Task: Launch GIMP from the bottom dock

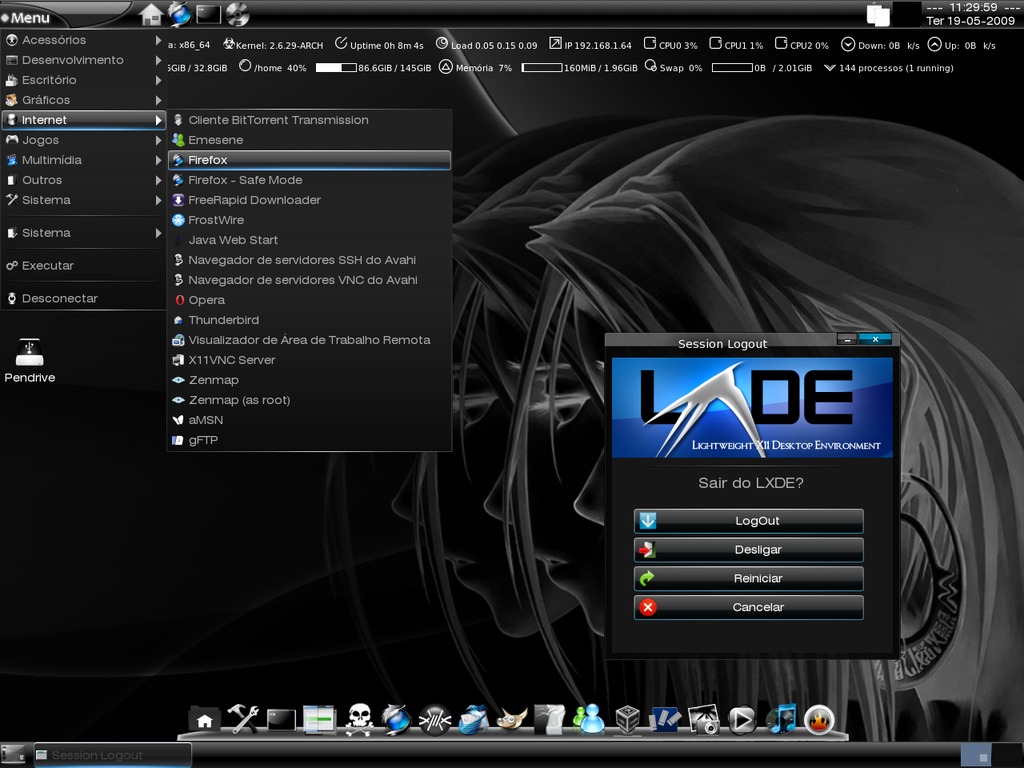Action: click(512, 720)
